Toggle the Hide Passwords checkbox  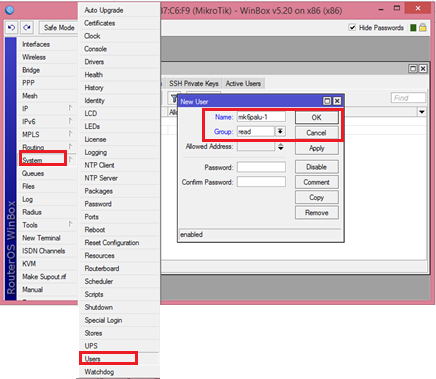352,28
